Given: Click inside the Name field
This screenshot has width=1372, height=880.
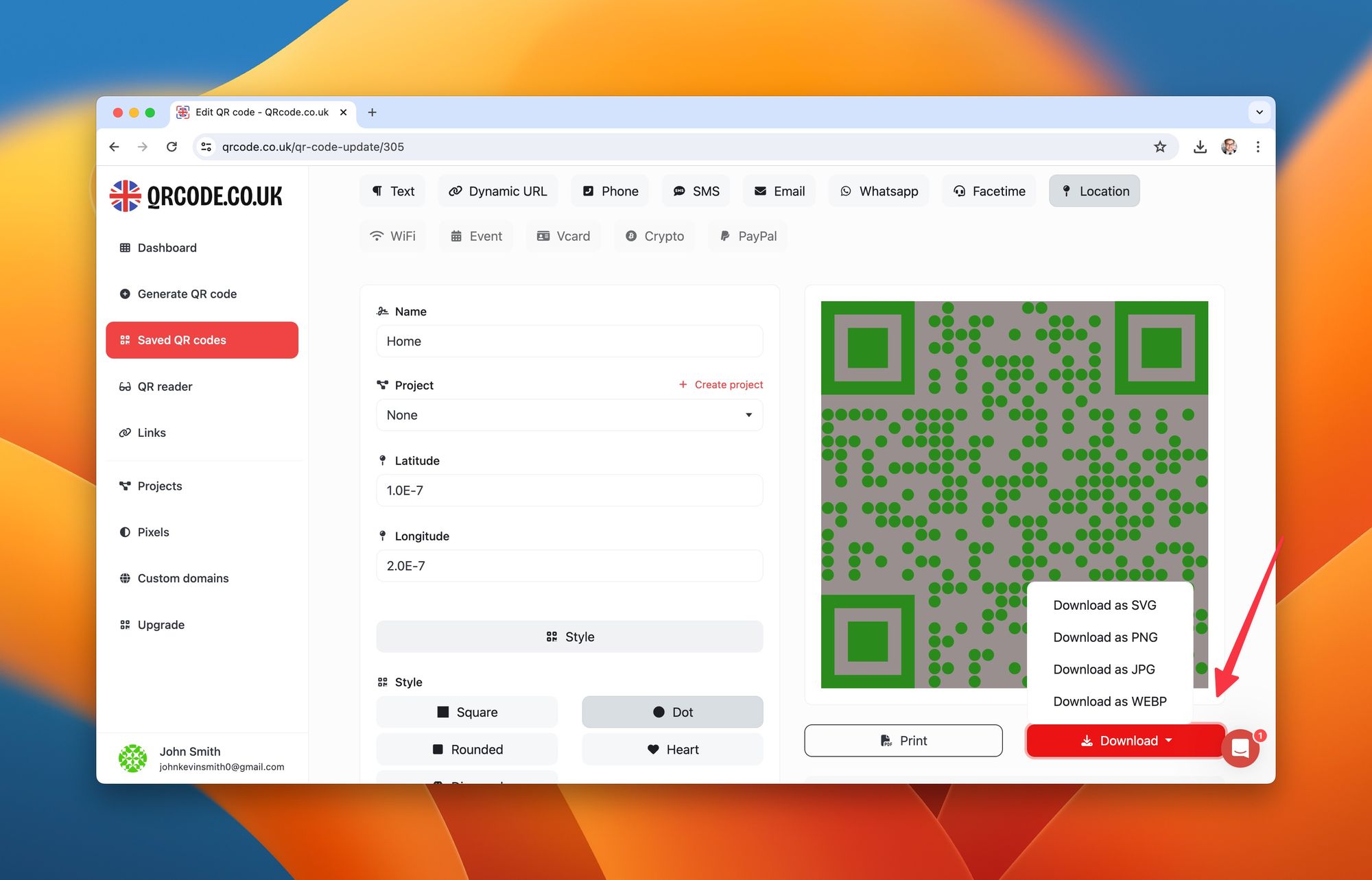Looking at the screenshot, I should pyautogui.click(x=569, y=341).
